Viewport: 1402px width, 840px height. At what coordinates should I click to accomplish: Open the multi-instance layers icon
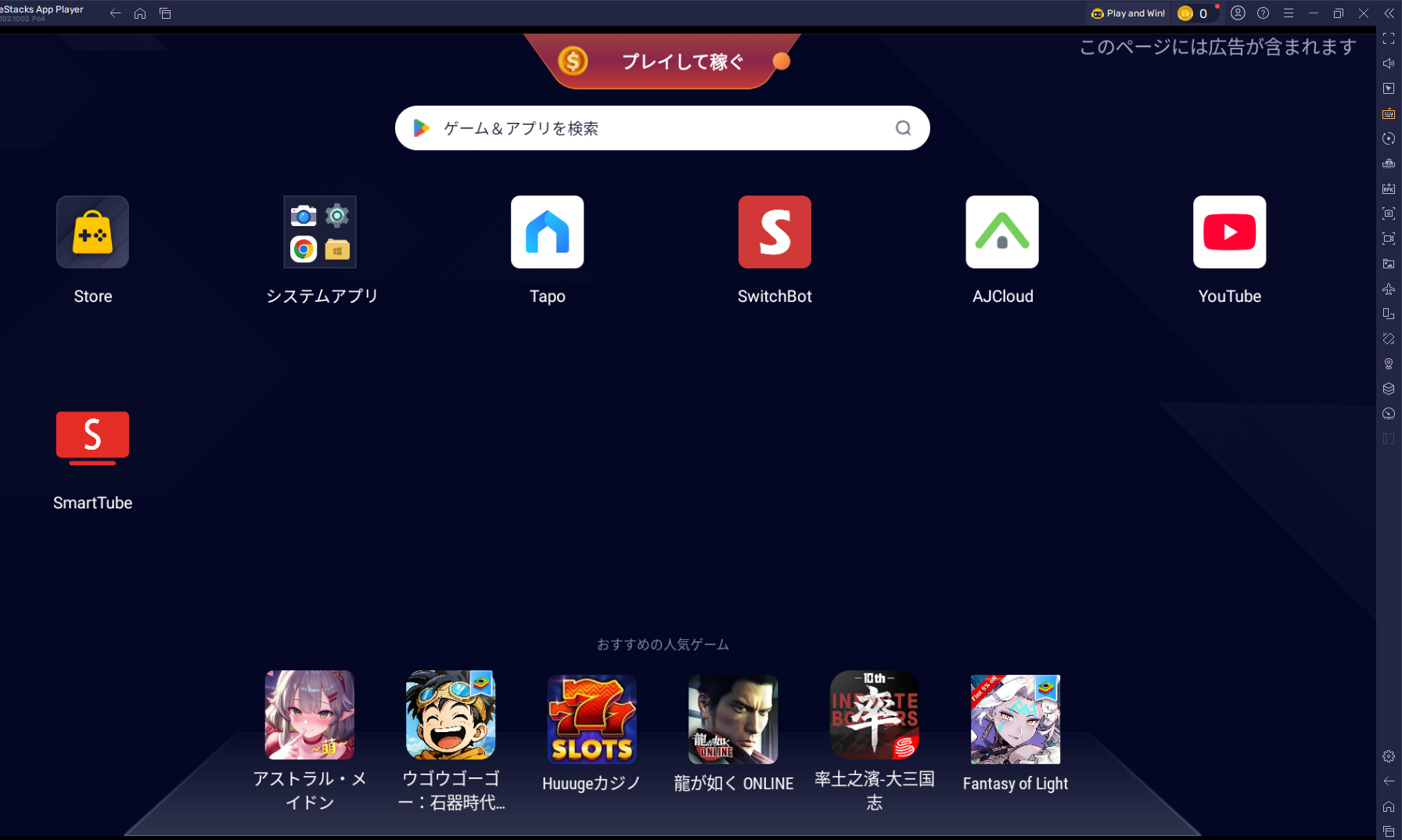tap(1389, 389)
